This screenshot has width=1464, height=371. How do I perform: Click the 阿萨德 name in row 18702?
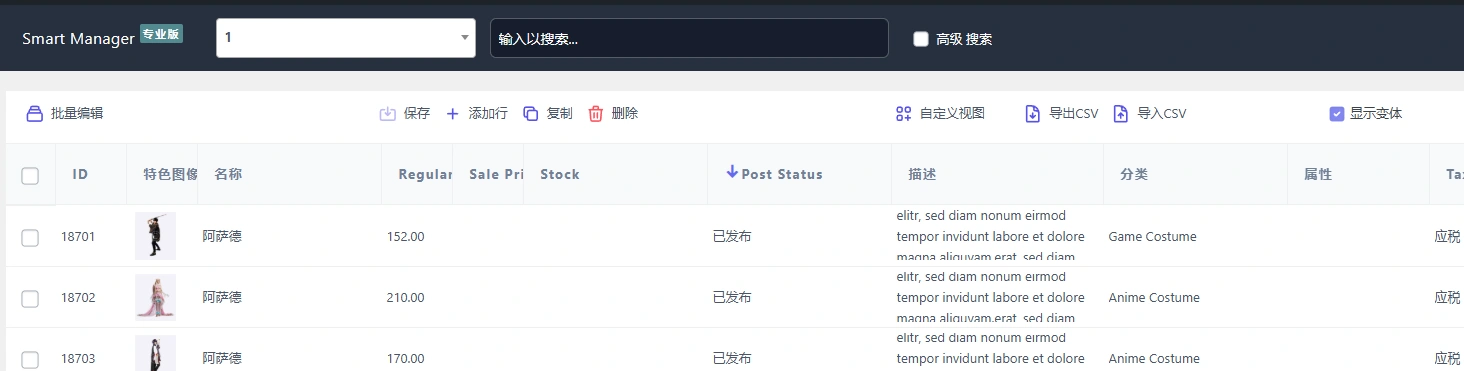(x=222, y=298)
